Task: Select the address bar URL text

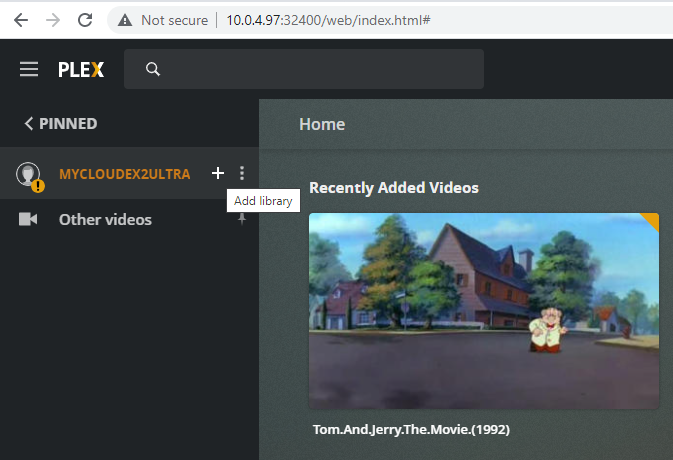Action: click(x=328, y=20)
